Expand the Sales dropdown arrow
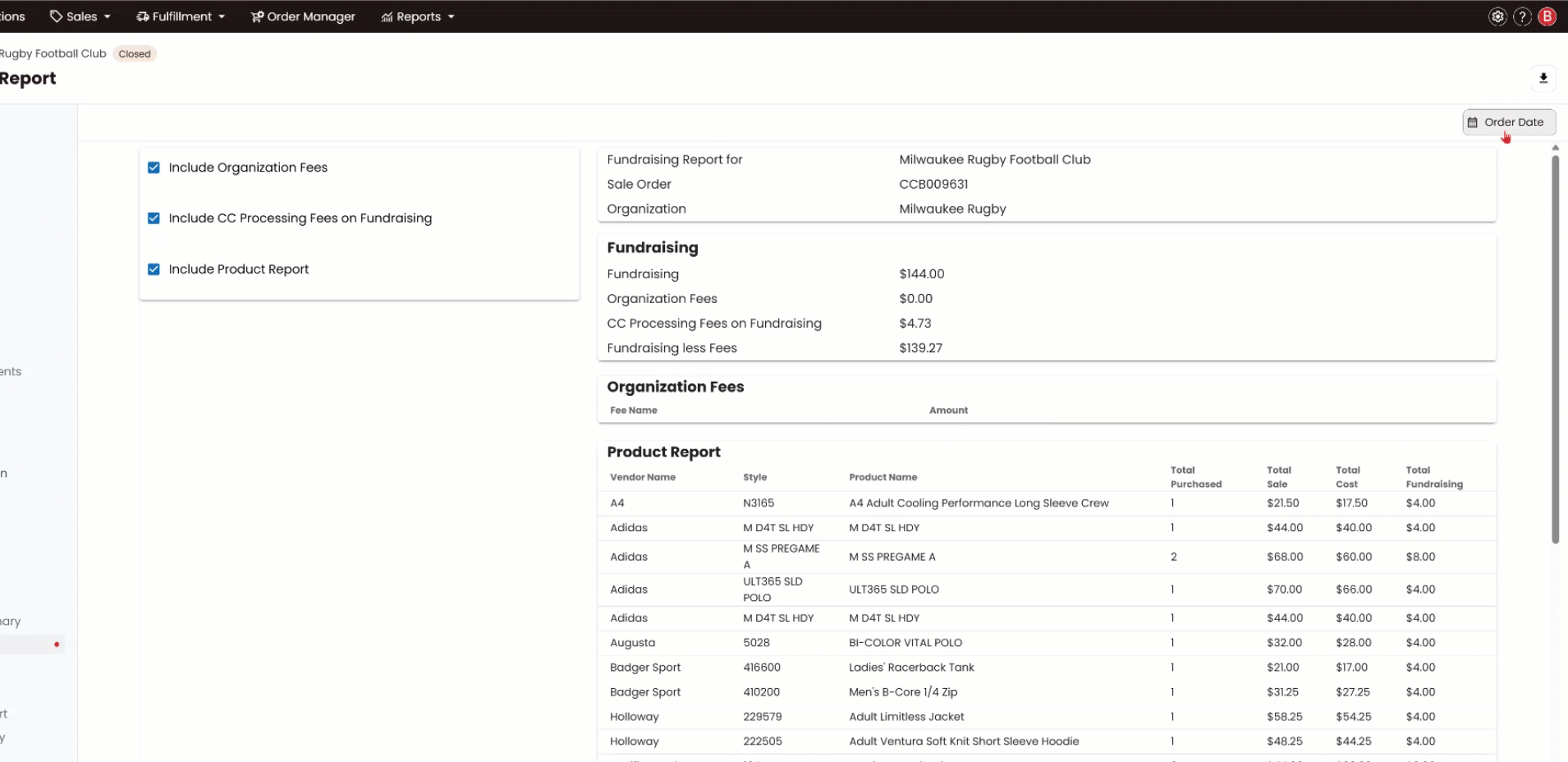Viewport: 1568px width, 762px height. 108,16
